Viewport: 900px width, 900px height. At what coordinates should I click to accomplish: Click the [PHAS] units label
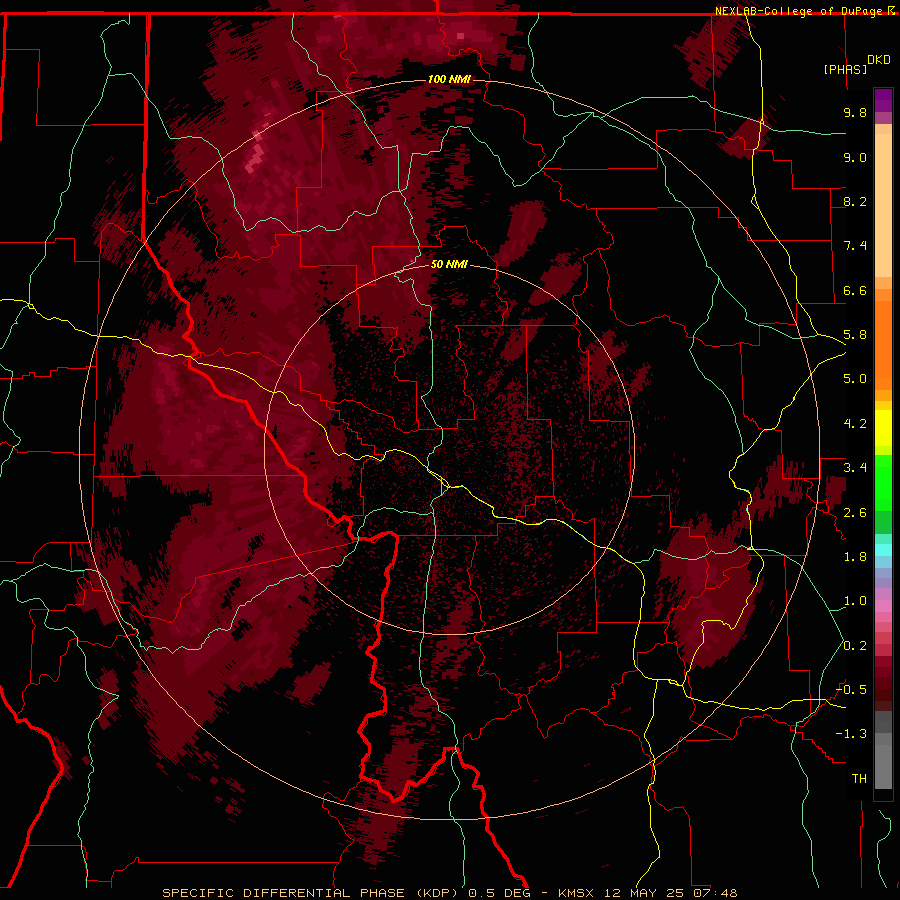pyautogui.click(x=845, y=69)
